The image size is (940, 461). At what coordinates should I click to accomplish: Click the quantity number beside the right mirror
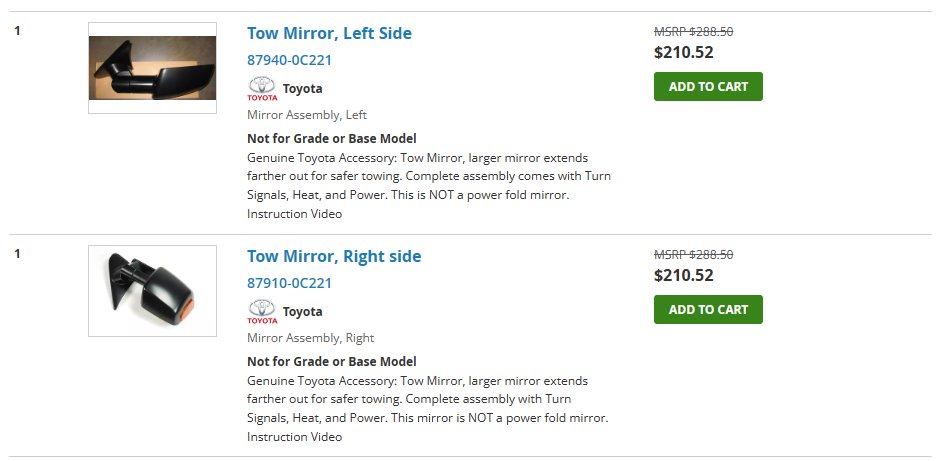17,254
